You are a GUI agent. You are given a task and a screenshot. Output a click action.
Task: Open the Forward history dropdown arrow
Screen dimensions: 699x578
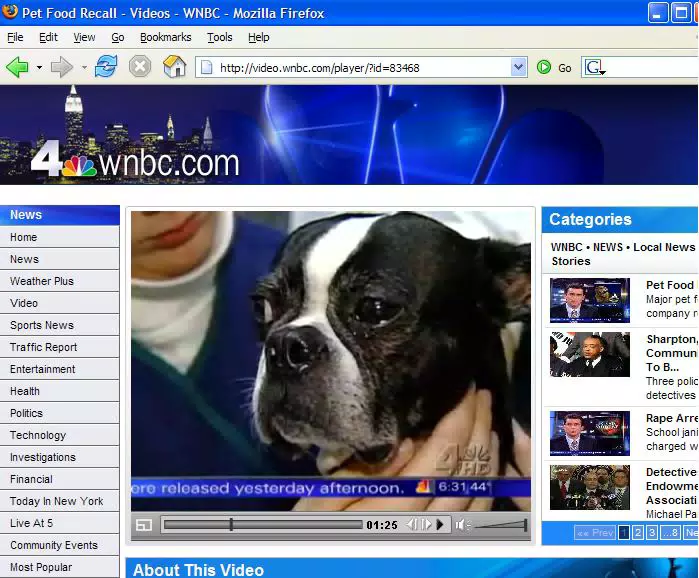[84, 68]
